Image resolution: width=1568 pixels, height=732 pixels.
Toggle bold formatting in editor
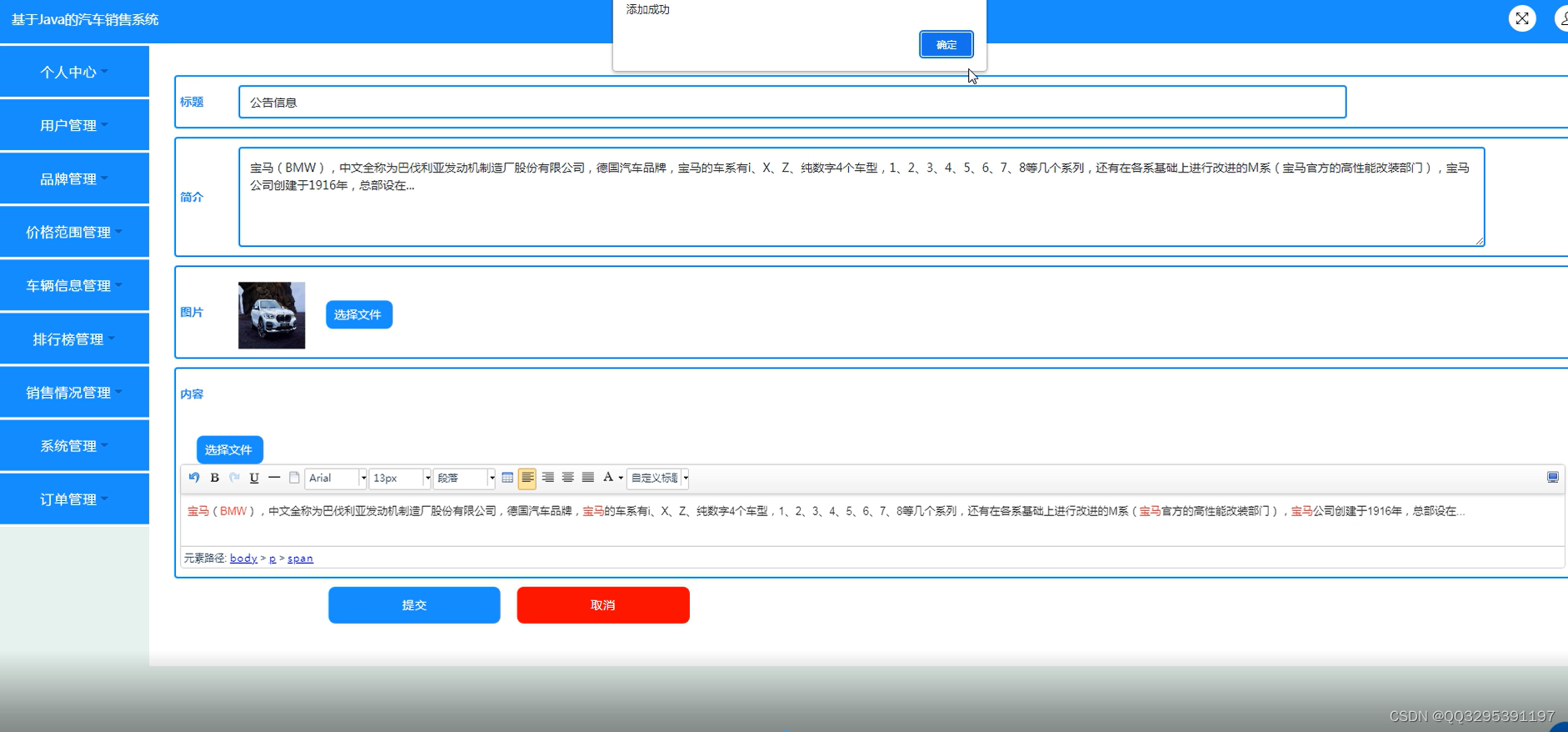214,478
